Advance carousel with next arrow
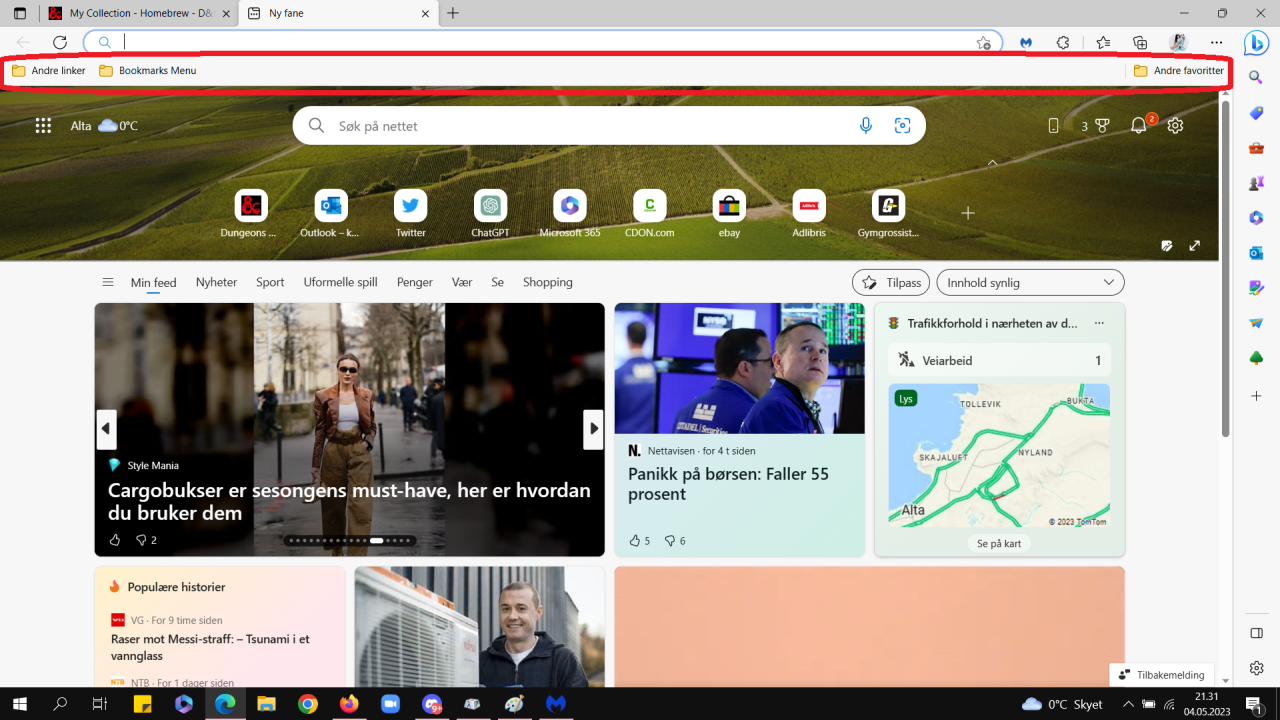This screenshot has height=720, width=1280. tap(593, 429)
